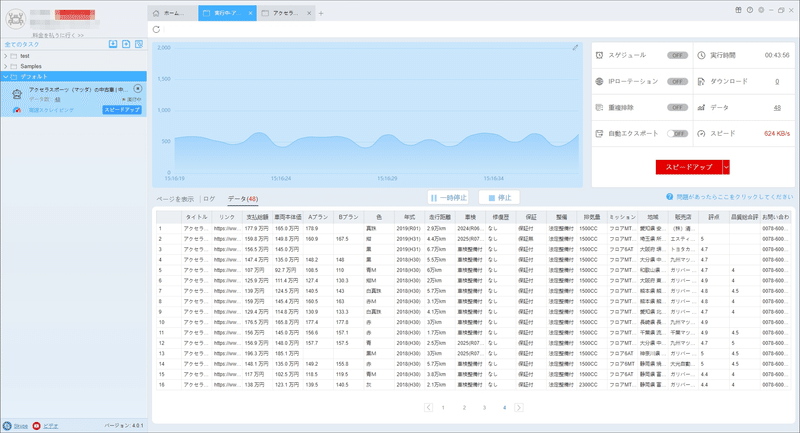The width and height of the screenshot is (800, 433).
Task: Expand the Samples folder in the task tree
Action: [6, 66]
